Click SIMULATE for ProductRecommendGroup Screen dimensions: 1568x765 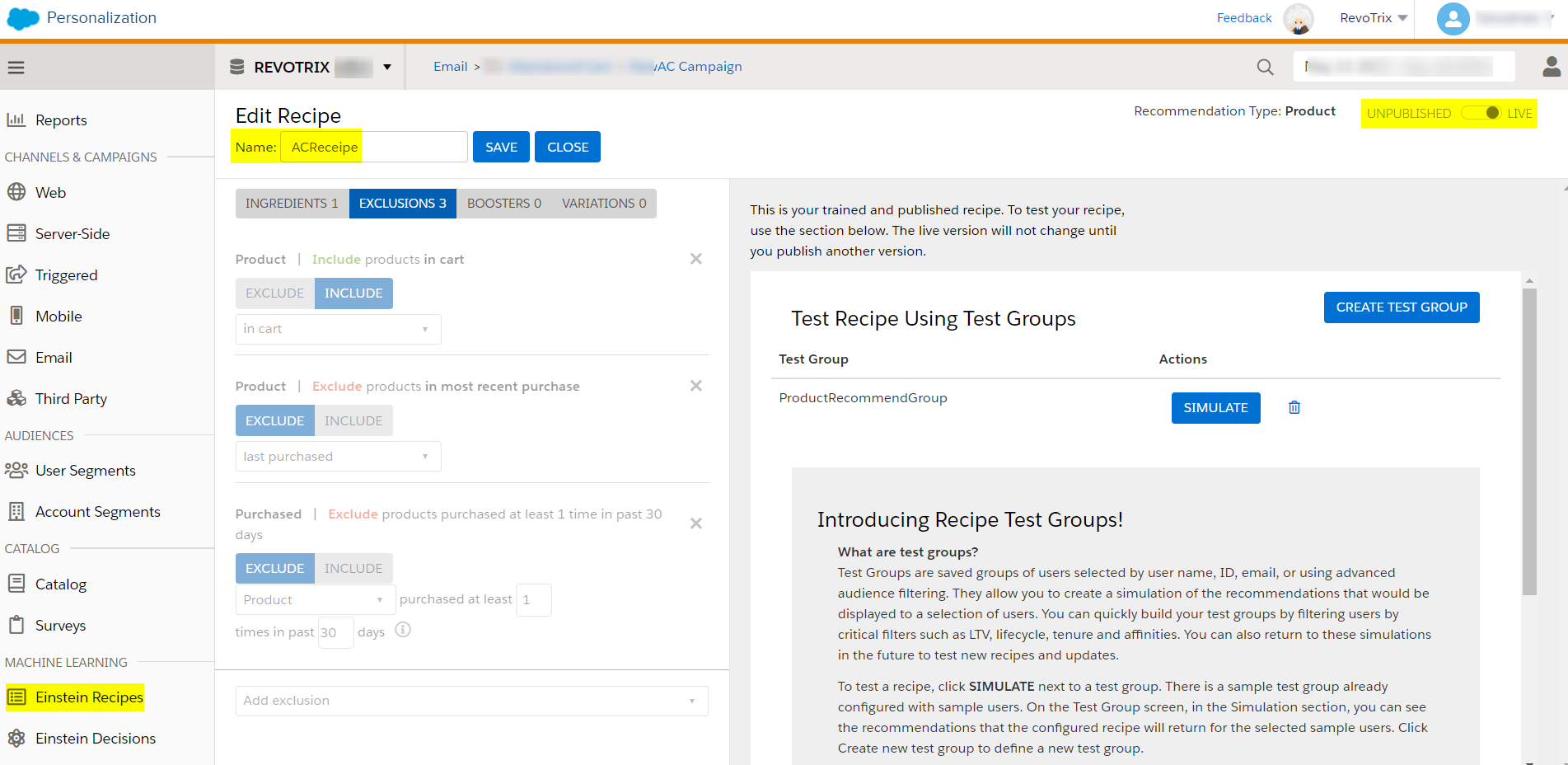pos(1215,408)
